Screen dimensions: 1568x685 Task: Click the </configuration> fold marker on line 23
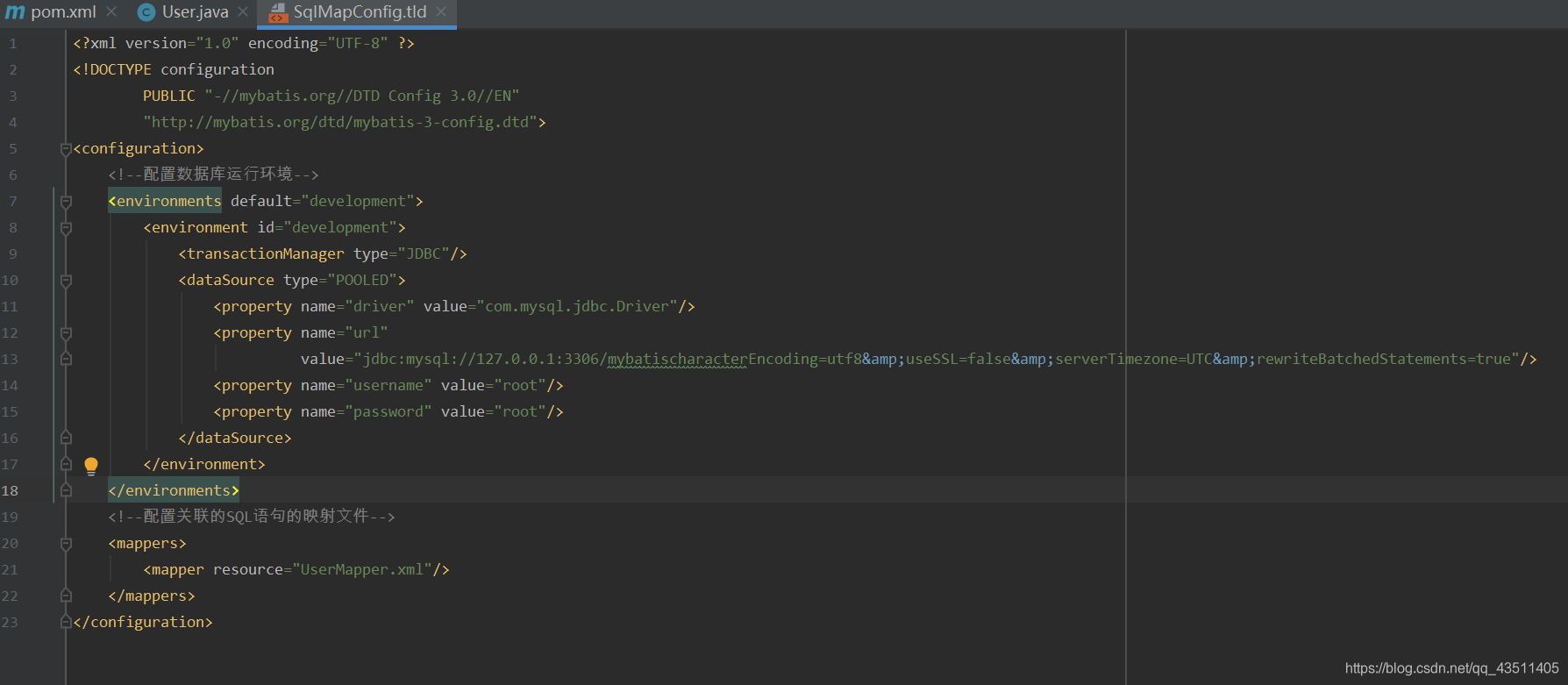point(66,622)
